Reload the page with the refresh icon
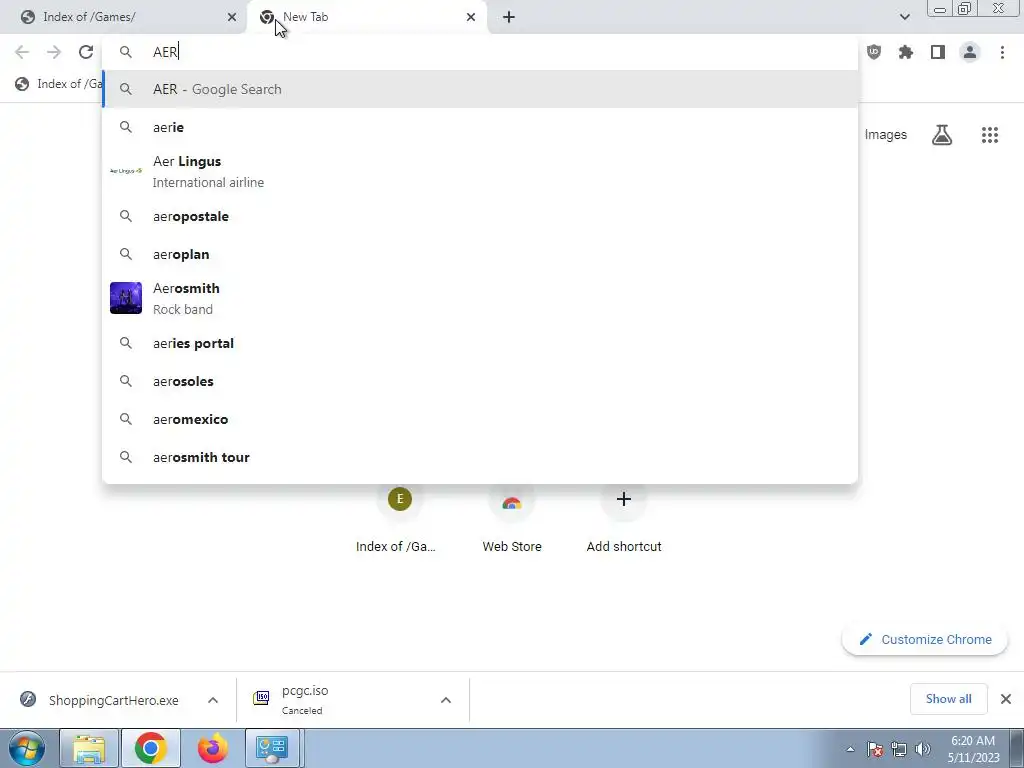Screen dimensions: 1024x768 tap(86, 52)
